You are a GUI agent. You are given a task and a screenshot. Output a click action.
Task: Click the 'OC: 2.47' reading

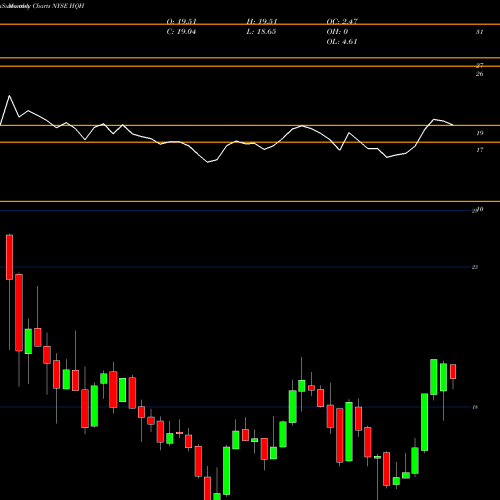pos(342,22)
